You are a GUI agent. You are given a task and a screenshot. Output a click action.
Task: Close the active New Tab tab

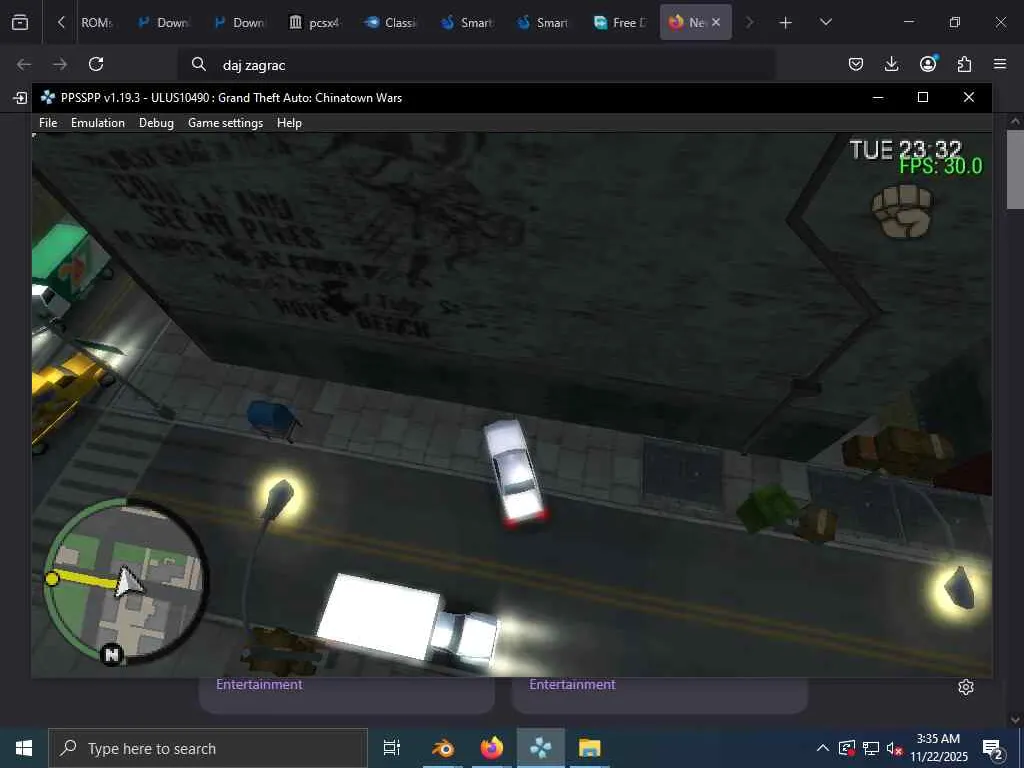click(x=716, y=22)
